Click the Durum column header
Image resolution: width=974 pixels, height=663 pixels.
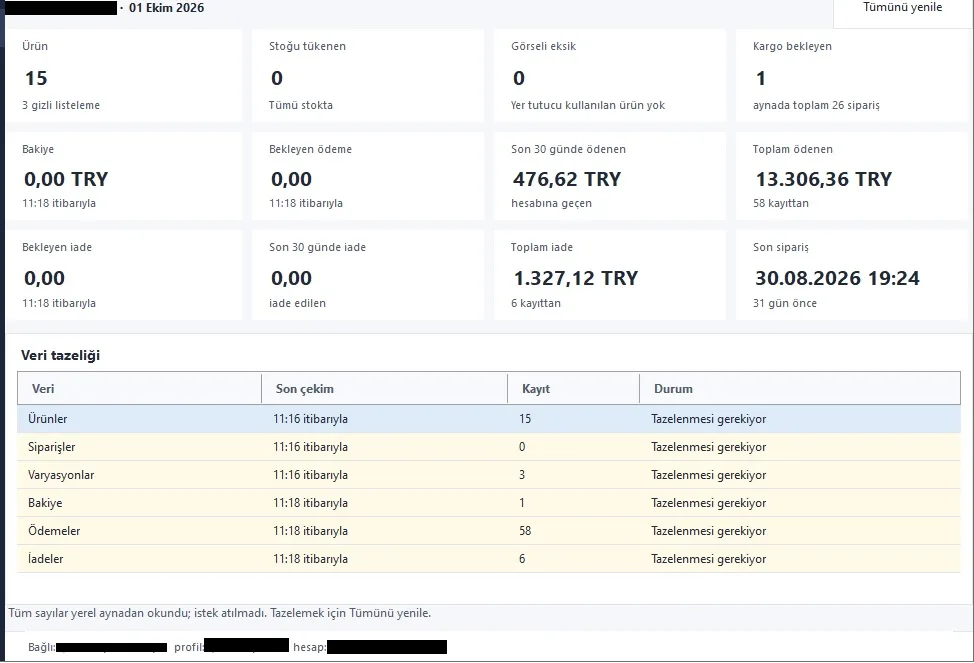(800, 388)
